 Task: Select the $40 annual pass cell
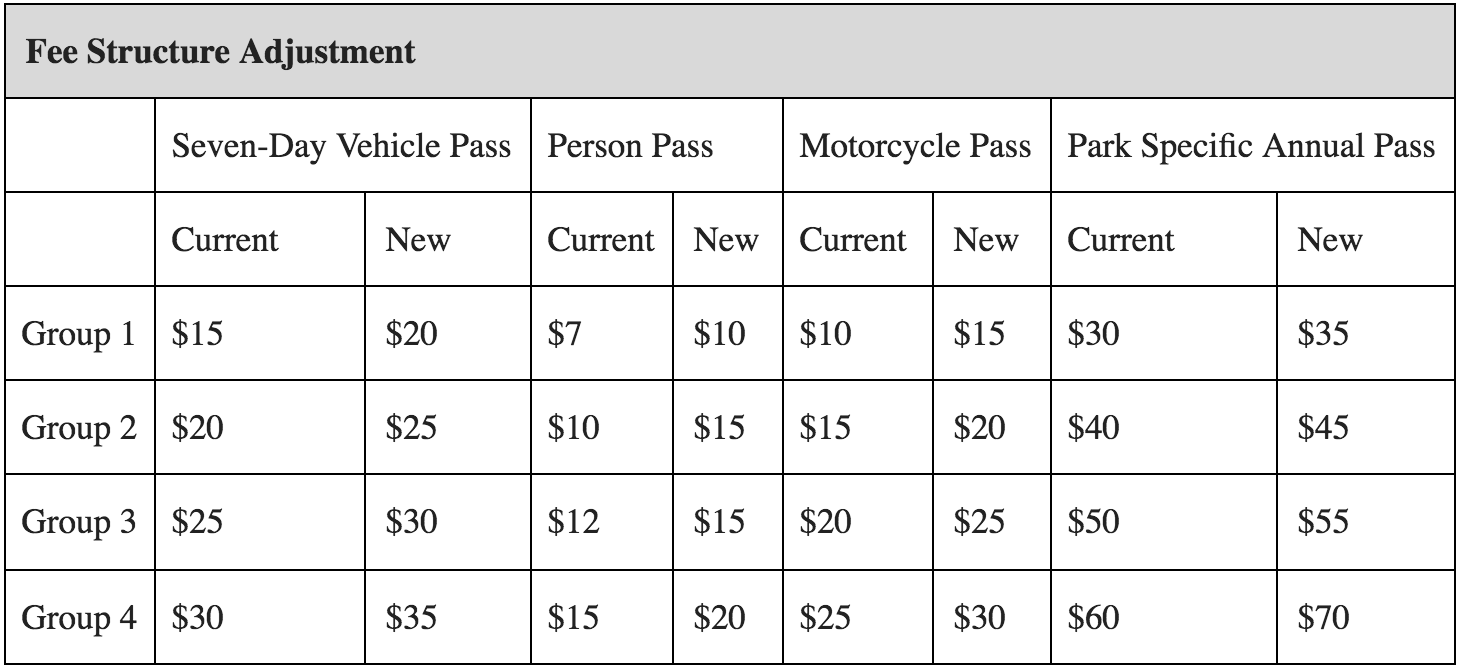[1093, 428]
